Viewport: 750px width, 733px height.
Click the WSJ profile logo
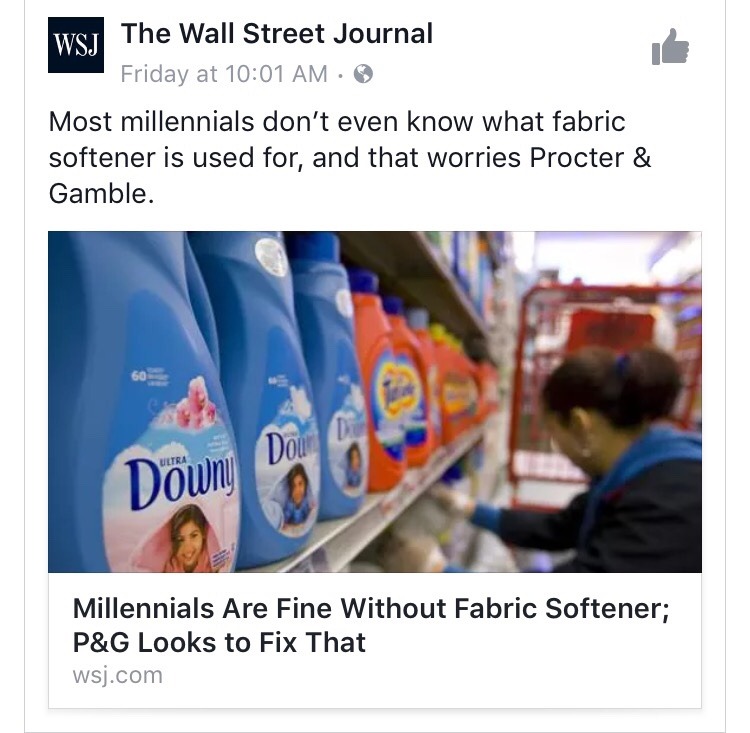(x=76, y=45)
